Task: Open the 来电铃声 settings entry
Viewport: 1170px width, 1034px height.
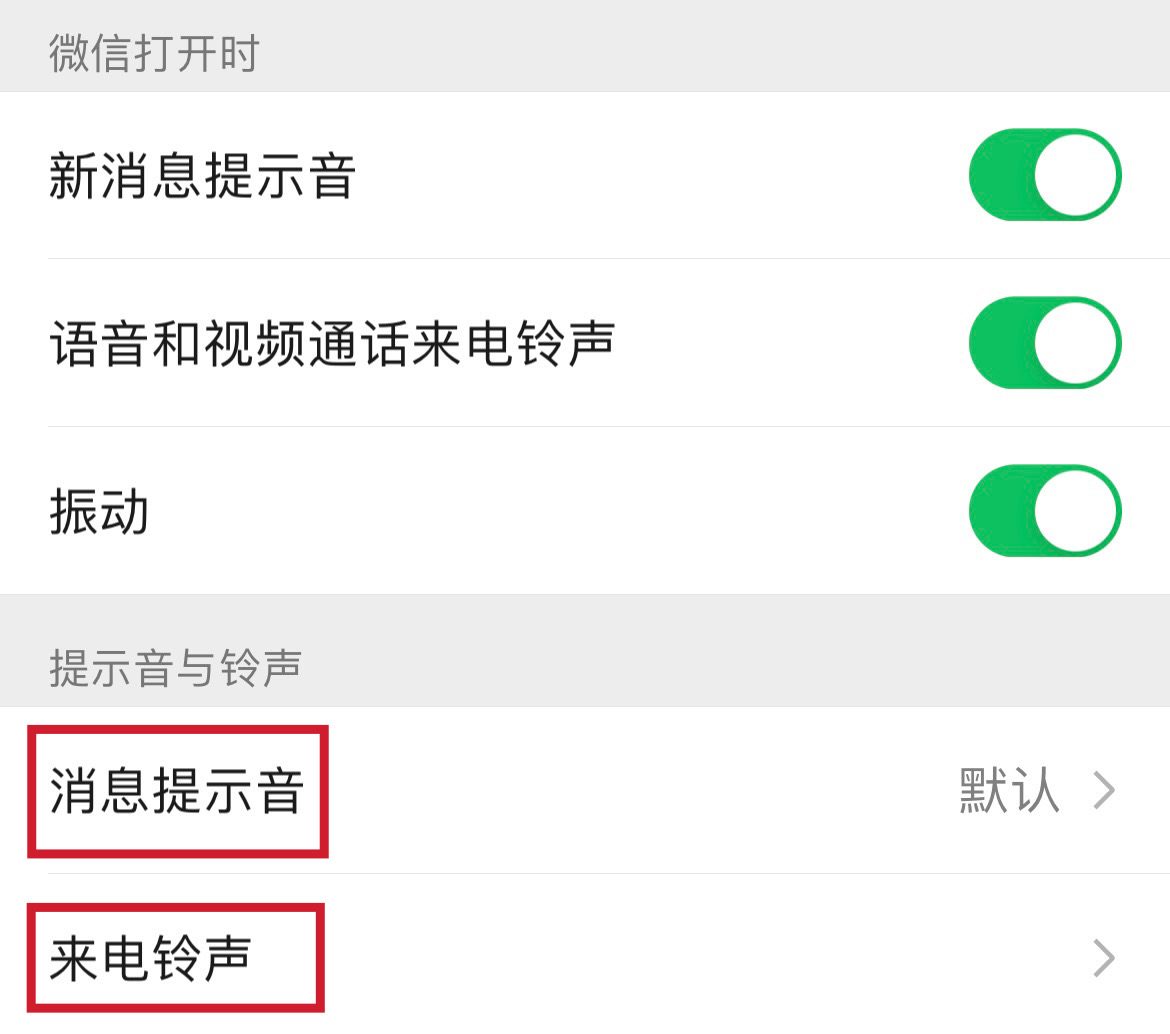Action: coord(150,959)
